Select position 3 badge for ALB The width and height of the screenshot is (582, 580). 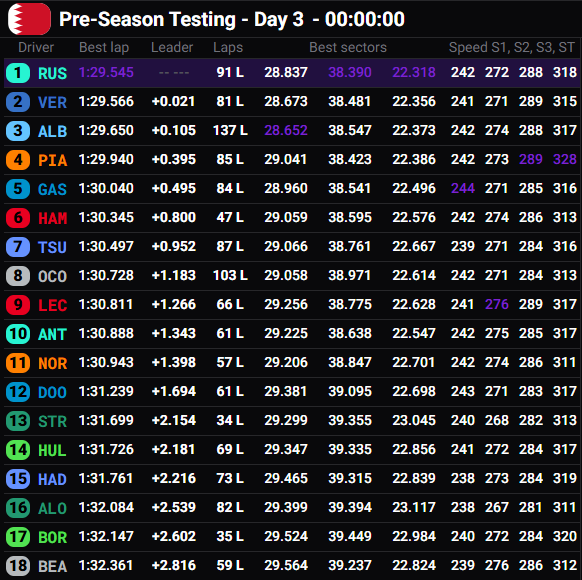pyautogui.click(x=18, y=131)
